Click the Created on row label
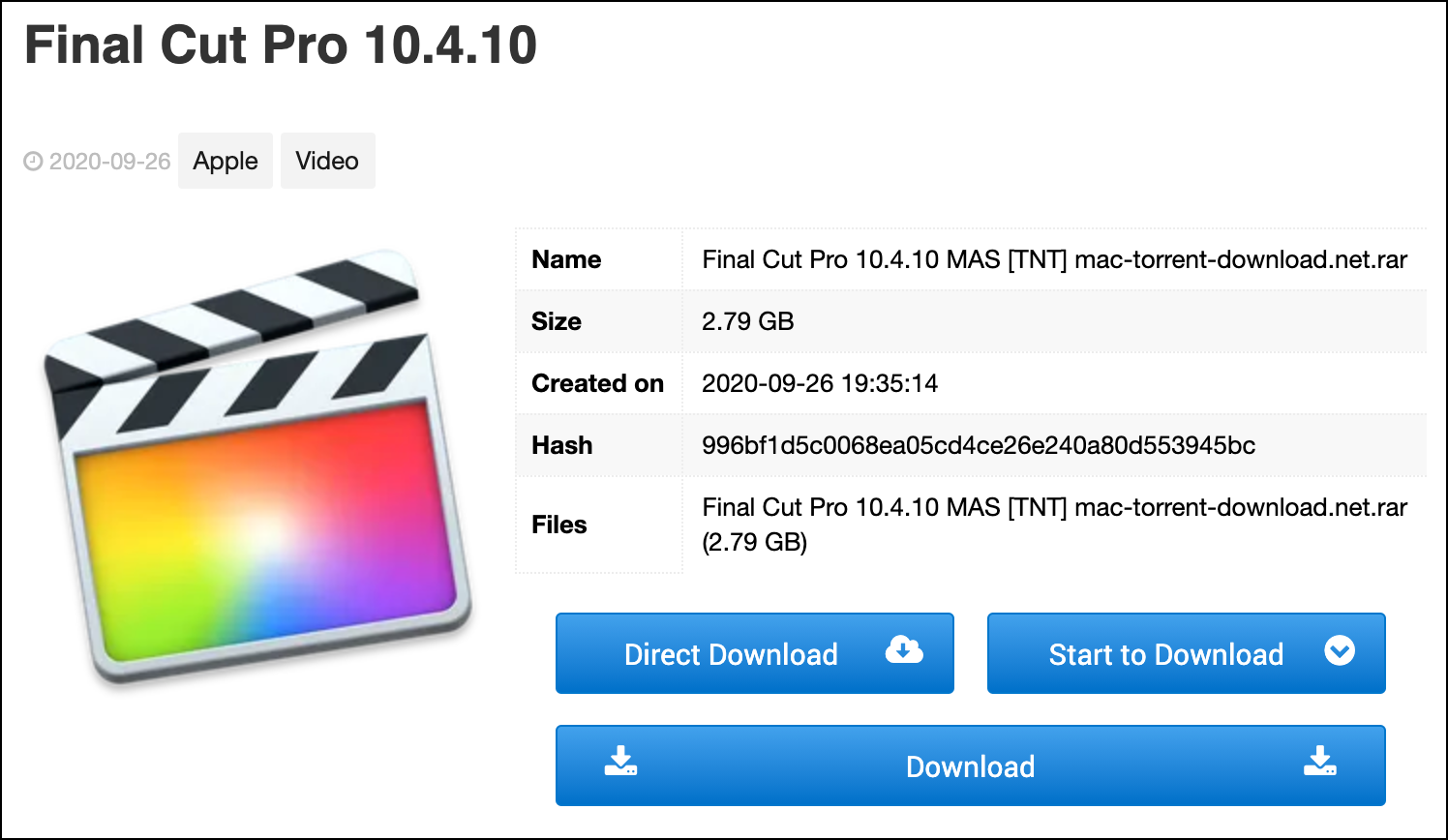Screen dimensions: 1448x840 (x=597, y=383)
